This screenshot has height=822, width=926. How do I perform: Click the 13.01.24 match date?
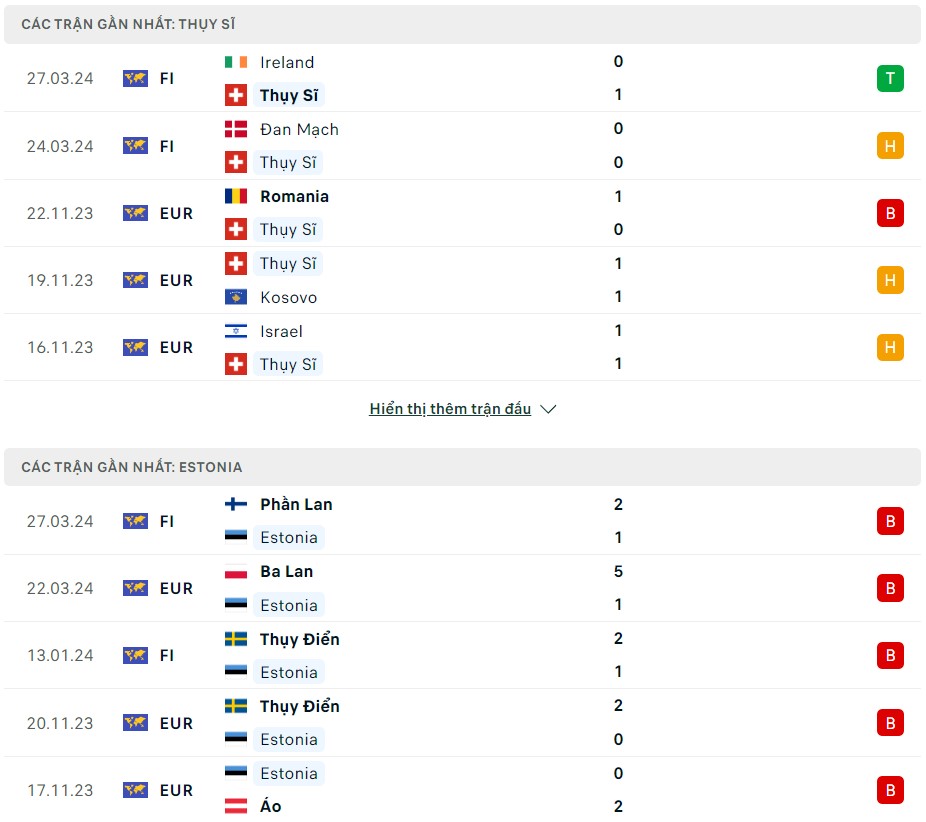point(60,655)
